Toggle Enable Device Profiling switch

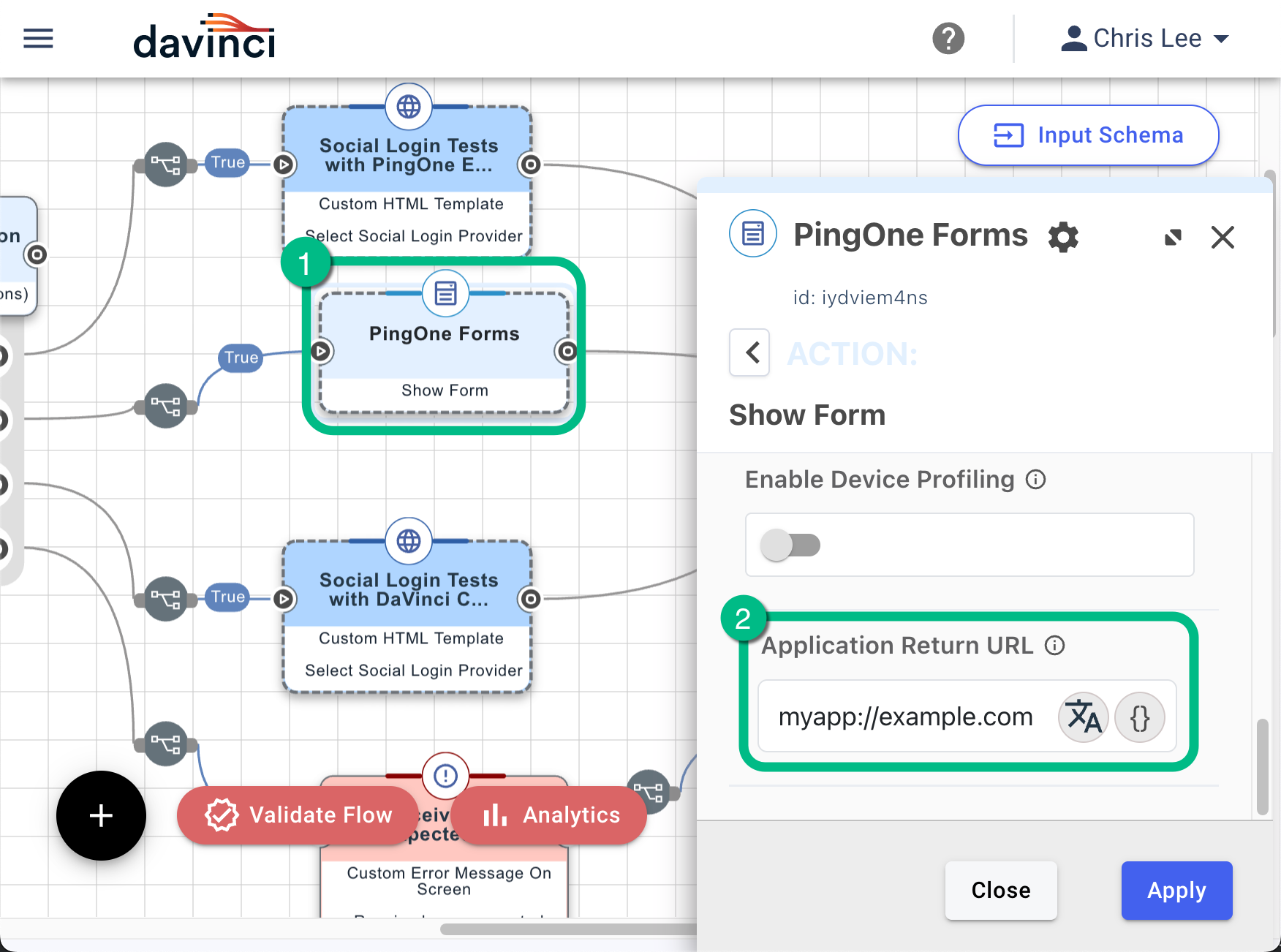(x=790, y=545)
